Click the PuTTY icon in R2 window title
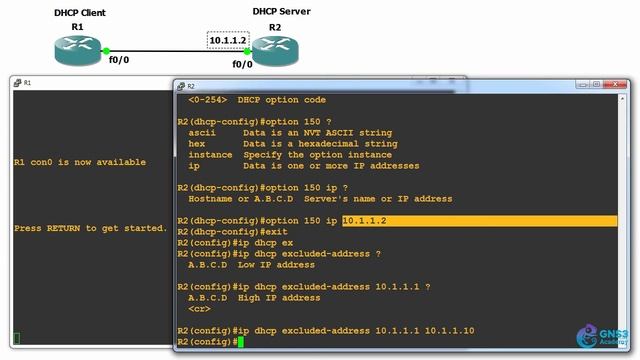The height and width of the screenshot is (360, 640). (x=181, y=86)
